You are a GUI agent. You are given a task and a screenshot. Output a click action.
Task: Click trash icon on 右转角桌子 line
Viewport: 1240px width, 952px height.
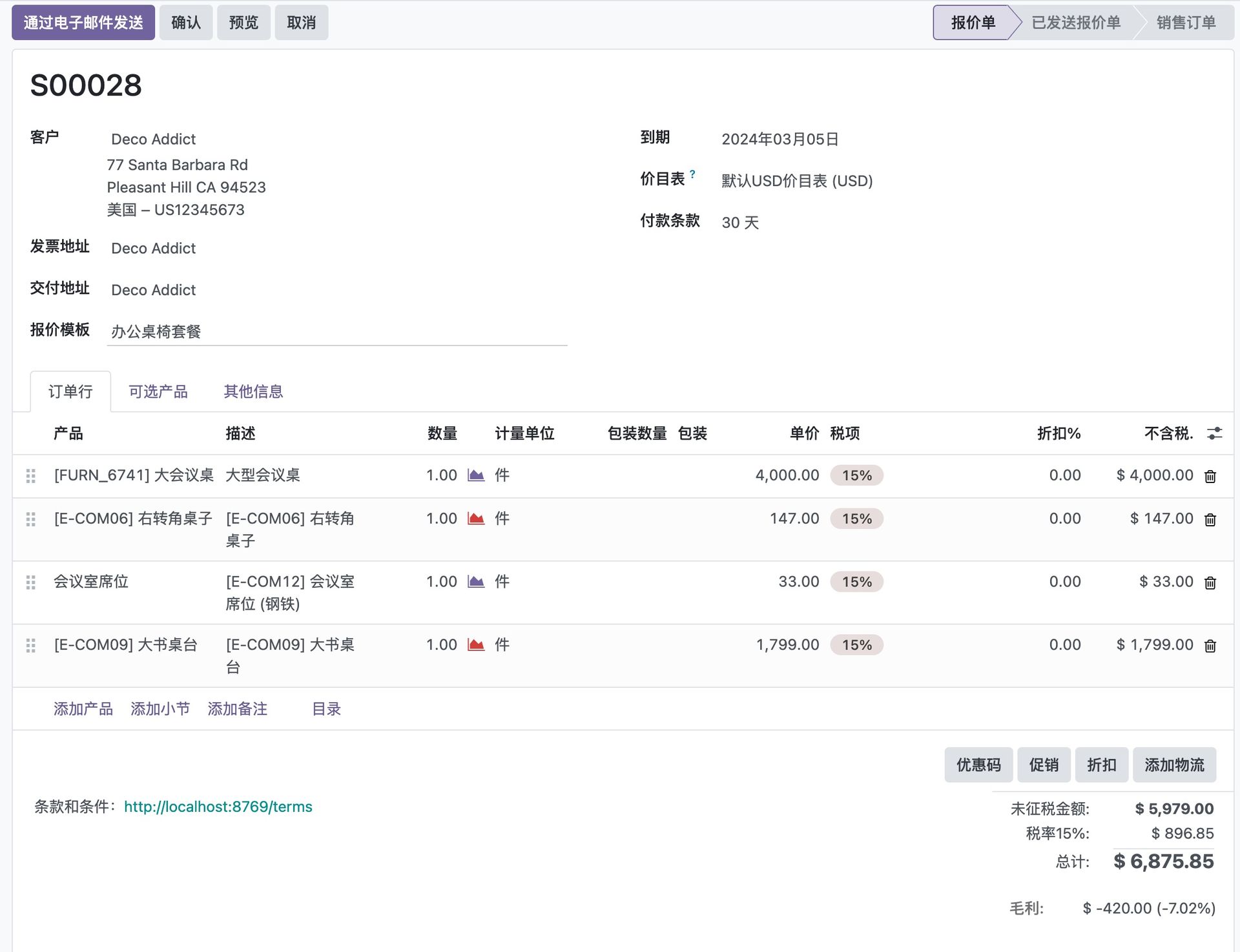point(1210,520)
